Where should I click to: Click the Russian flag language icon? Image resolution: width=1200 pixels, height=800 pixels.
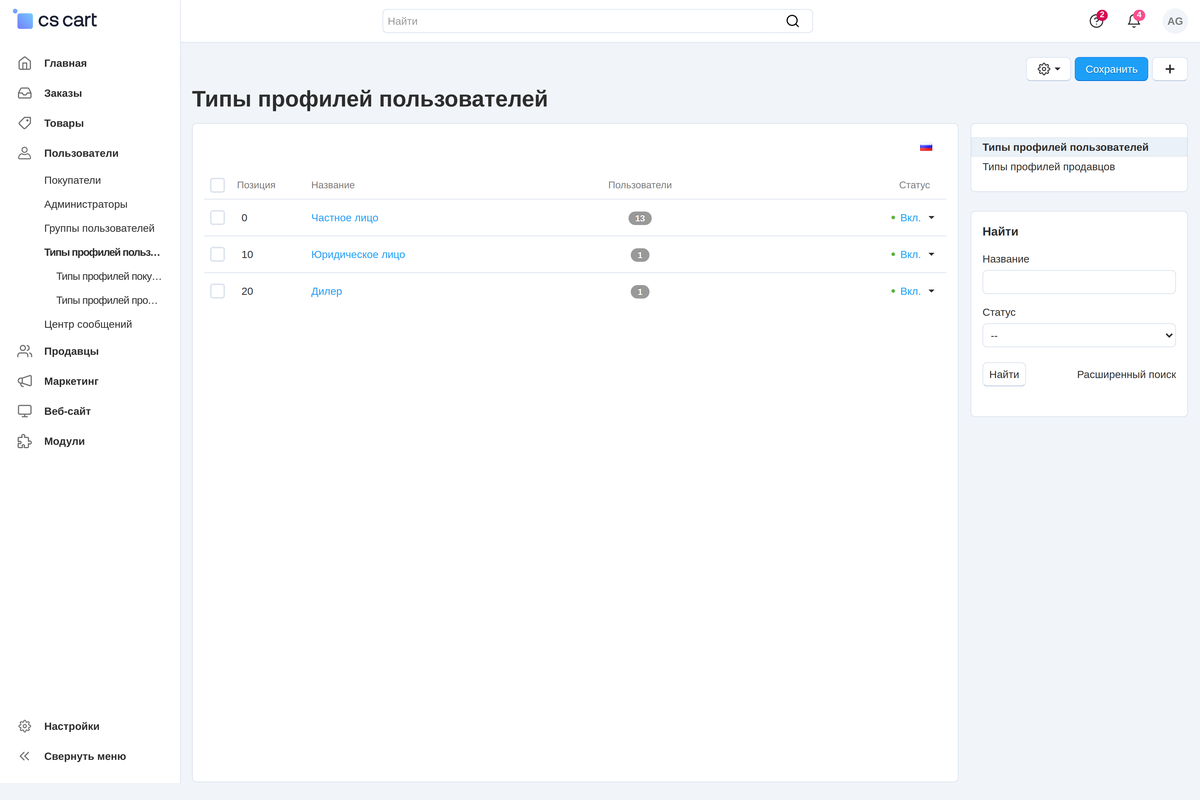click(x=926, y=147)
